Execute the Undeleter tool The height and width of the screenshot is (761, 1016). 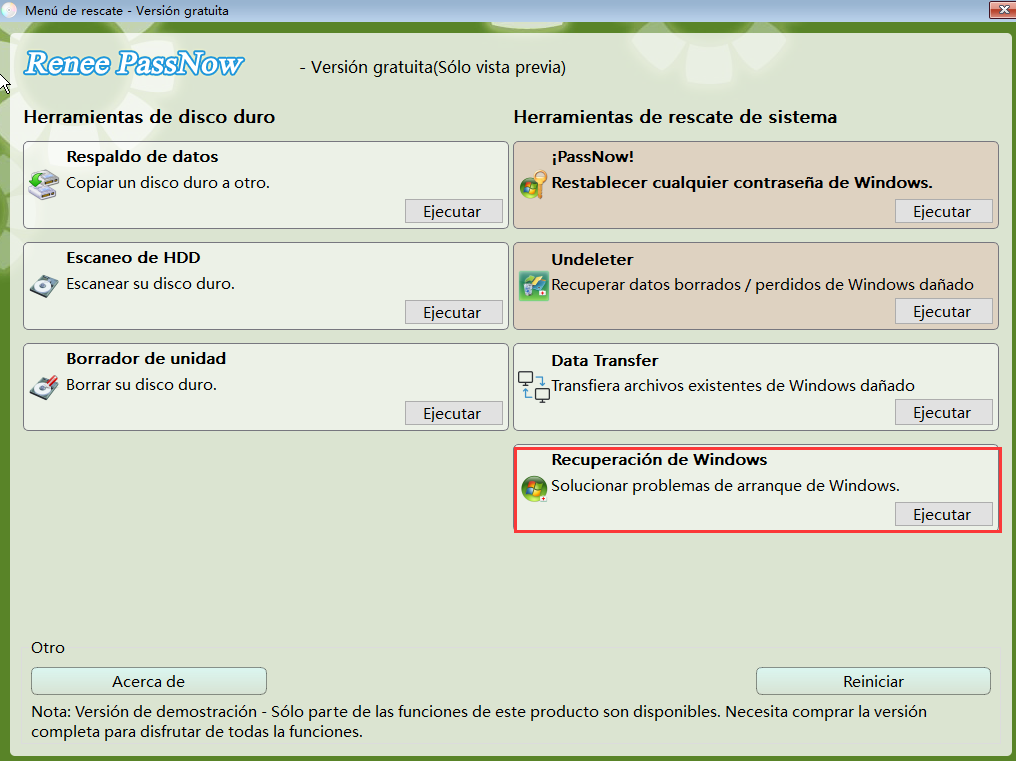point(943,311)
